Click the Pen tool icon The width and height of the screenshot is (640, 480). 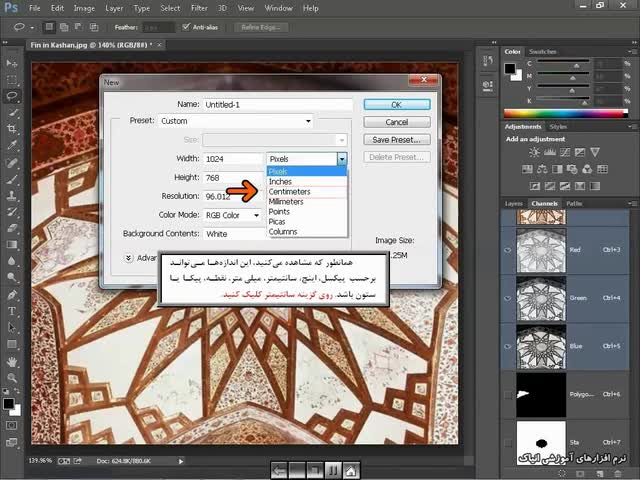pos(12,295)
